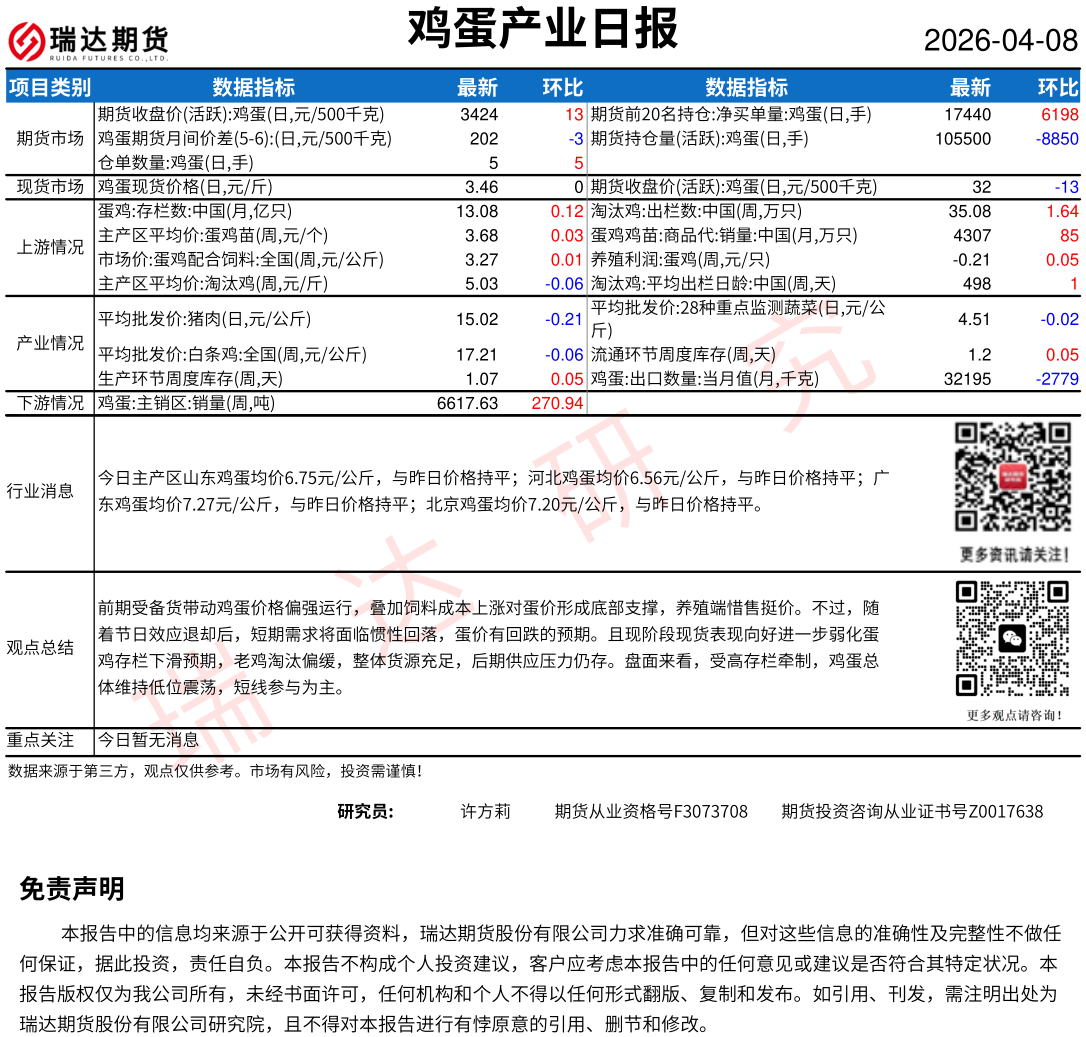This screenshot has width=1086, height=1037.
Task: Click the 产业情况 category cell
Action: [50, 343]
